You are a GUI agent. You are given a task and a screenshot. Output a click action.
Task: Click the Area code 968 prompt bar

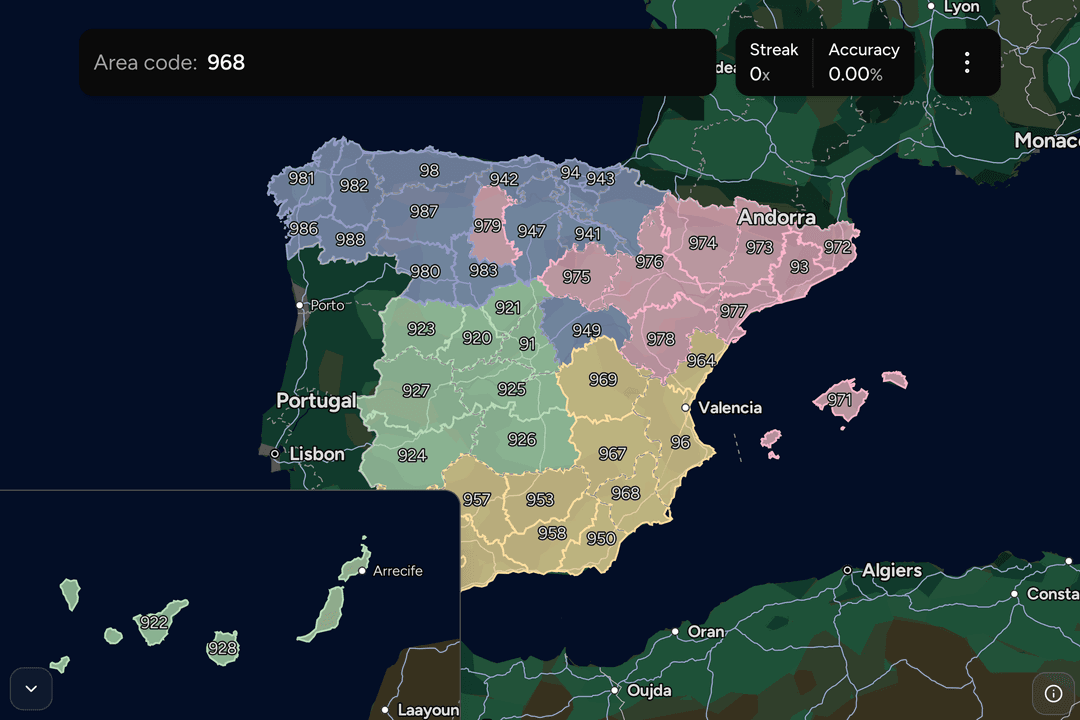pyautogui.click(x=397, y=62)
